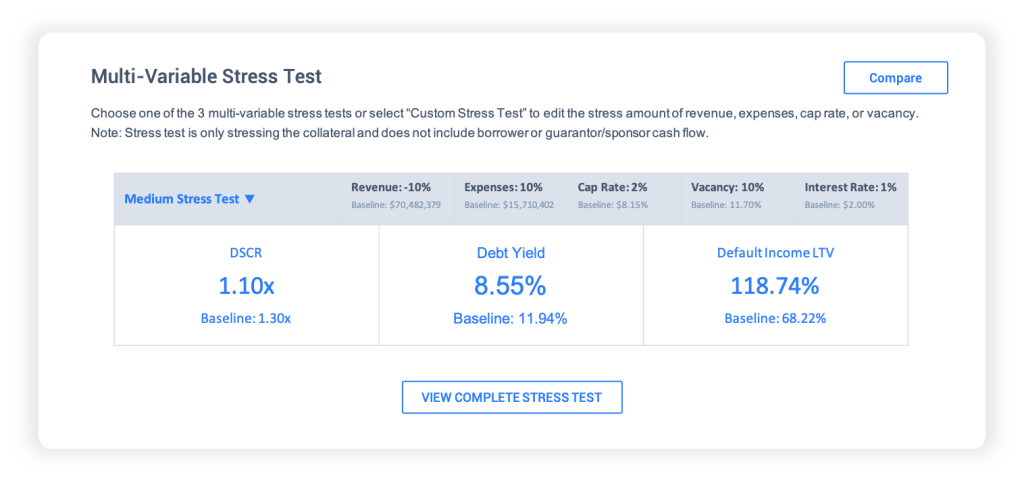Image resolution: width=1024 pixels, height=481 pixels.
Task: Select the Default Income LTV 118.74% value
Action: coord(775,286)
